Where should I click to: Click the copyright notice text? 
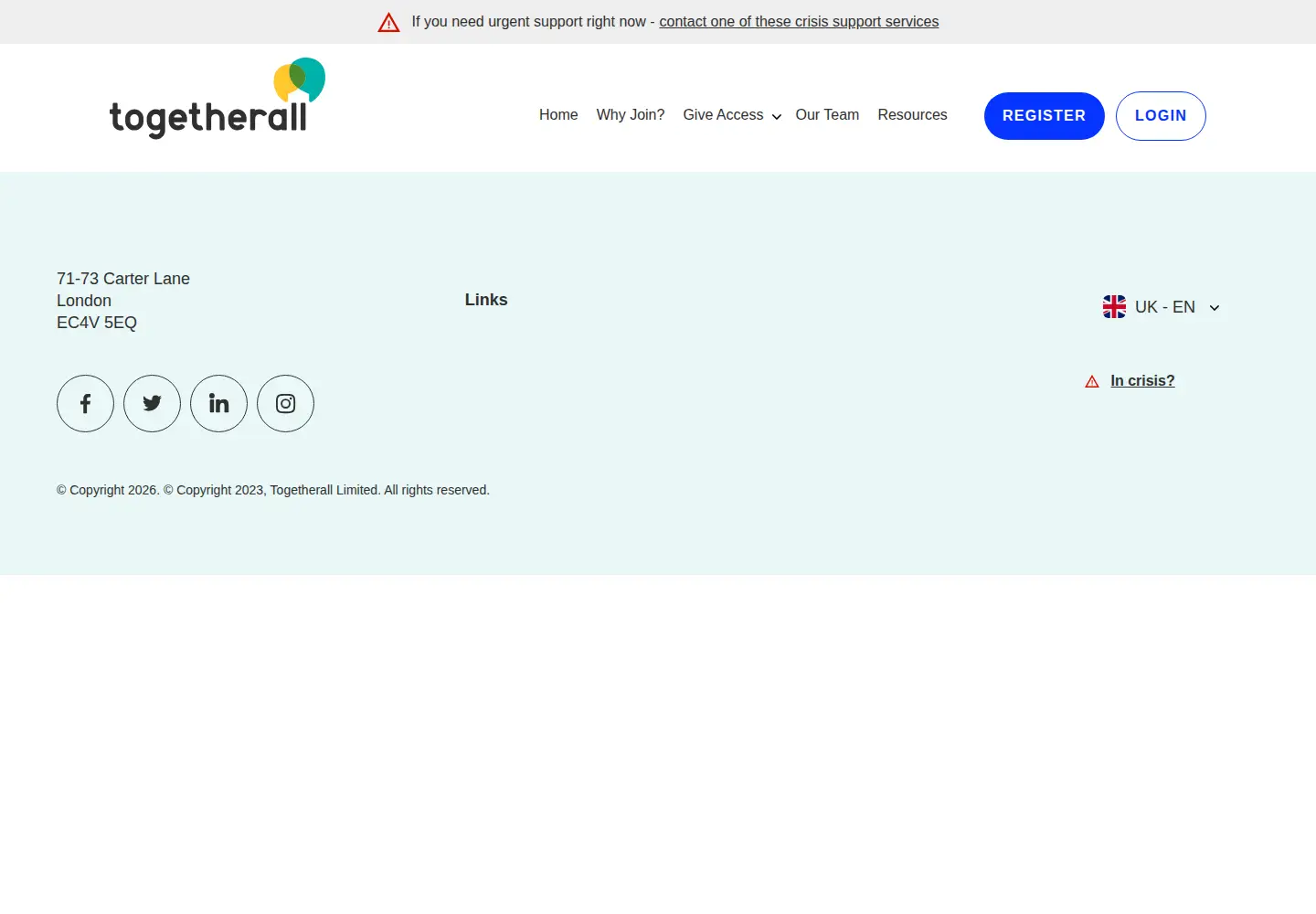click(x=273, y=490)
